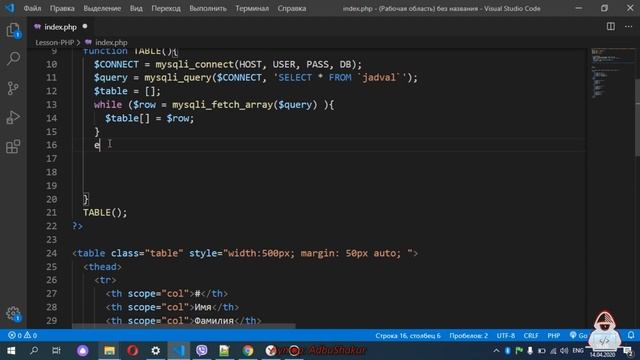Screen dimensions: 640x360
Task: Open the Run and Debug view
Action: pyautogui.click(x=13, y=118)
